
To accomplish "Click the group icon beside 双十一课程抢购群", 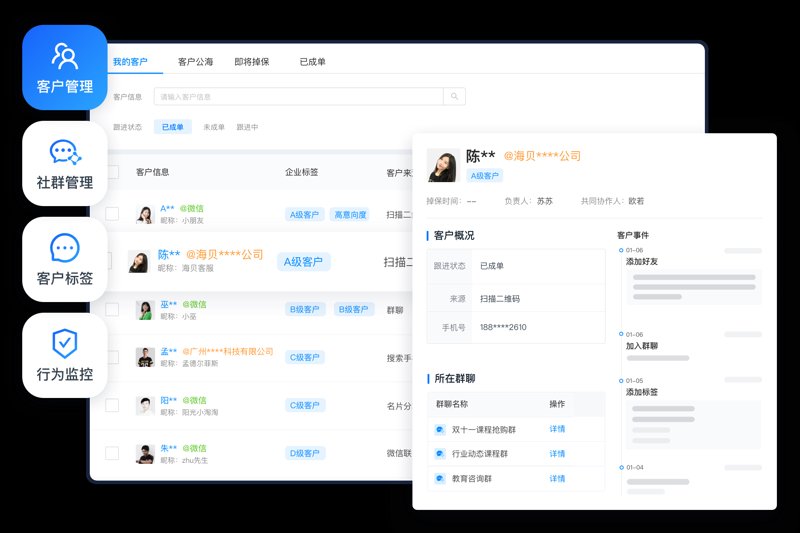I will (439, 429).
